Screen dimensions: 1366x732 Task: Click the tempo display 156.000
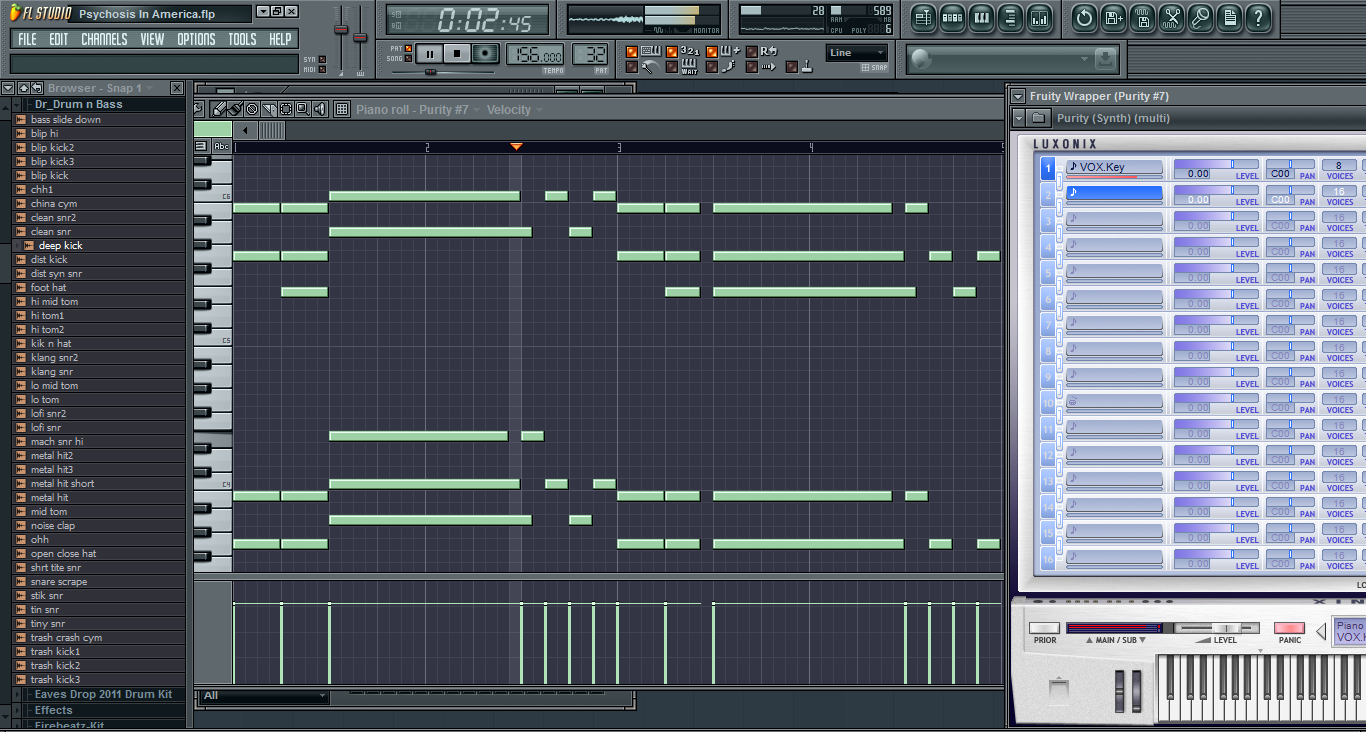(x=535, y=55)
